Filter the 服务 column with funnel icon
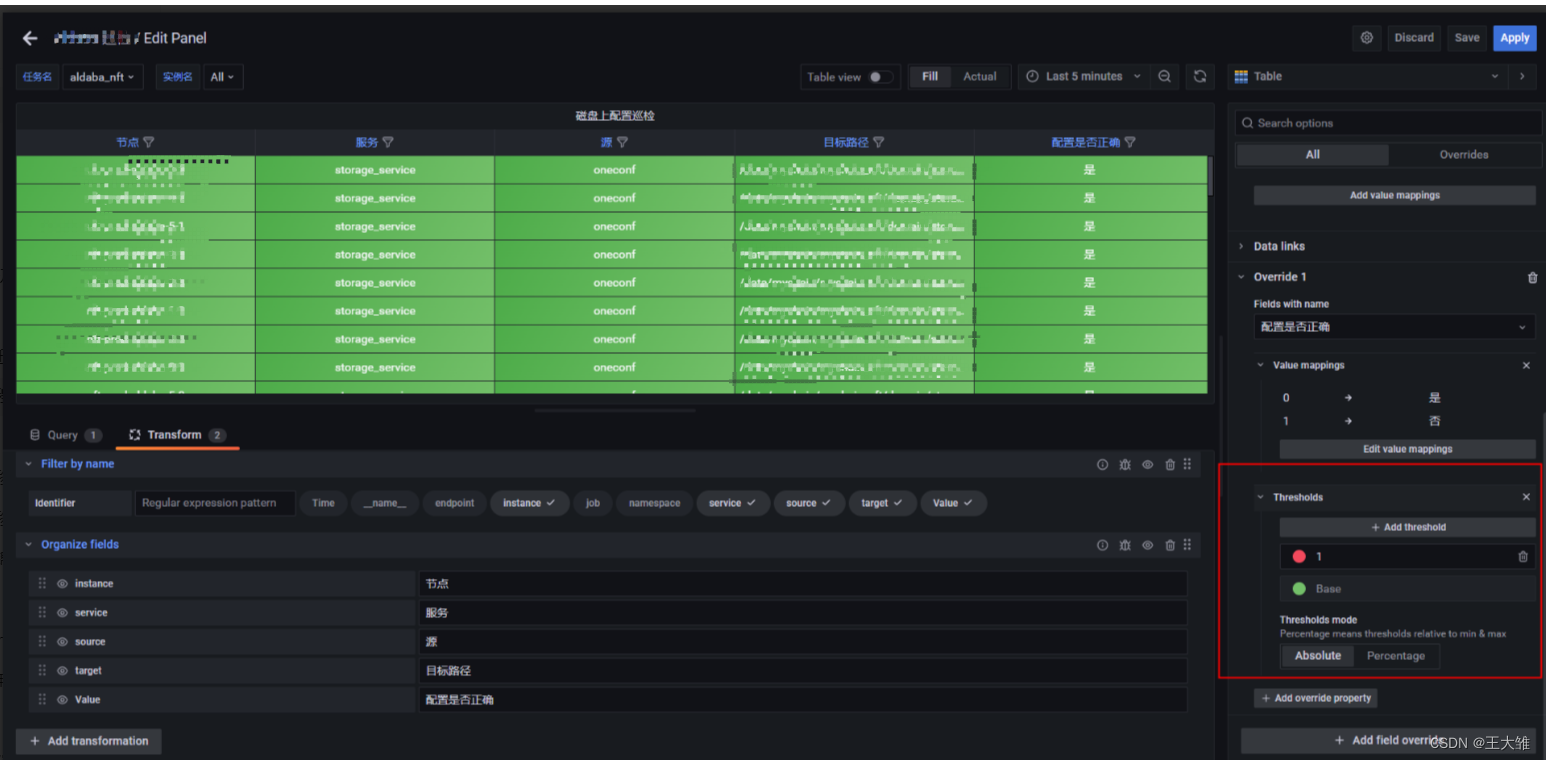This screenshot has height=760, width=1546. (388, 143)
